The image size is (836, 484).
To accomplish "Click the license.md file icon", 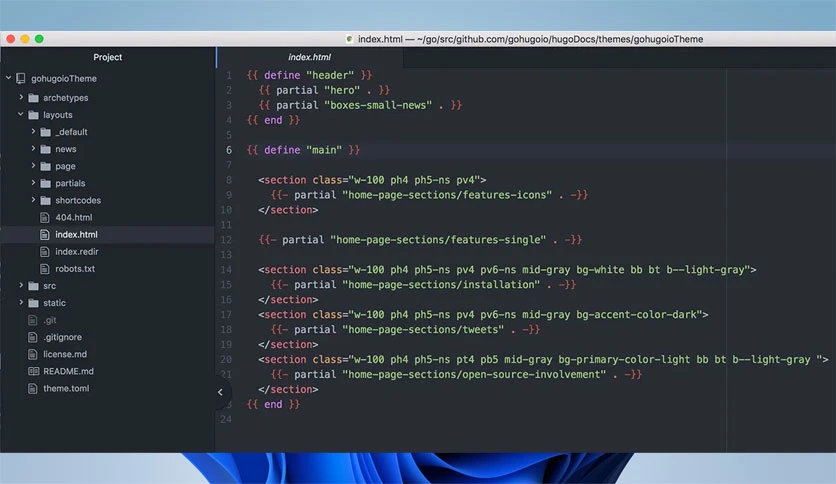I will 33,354.
